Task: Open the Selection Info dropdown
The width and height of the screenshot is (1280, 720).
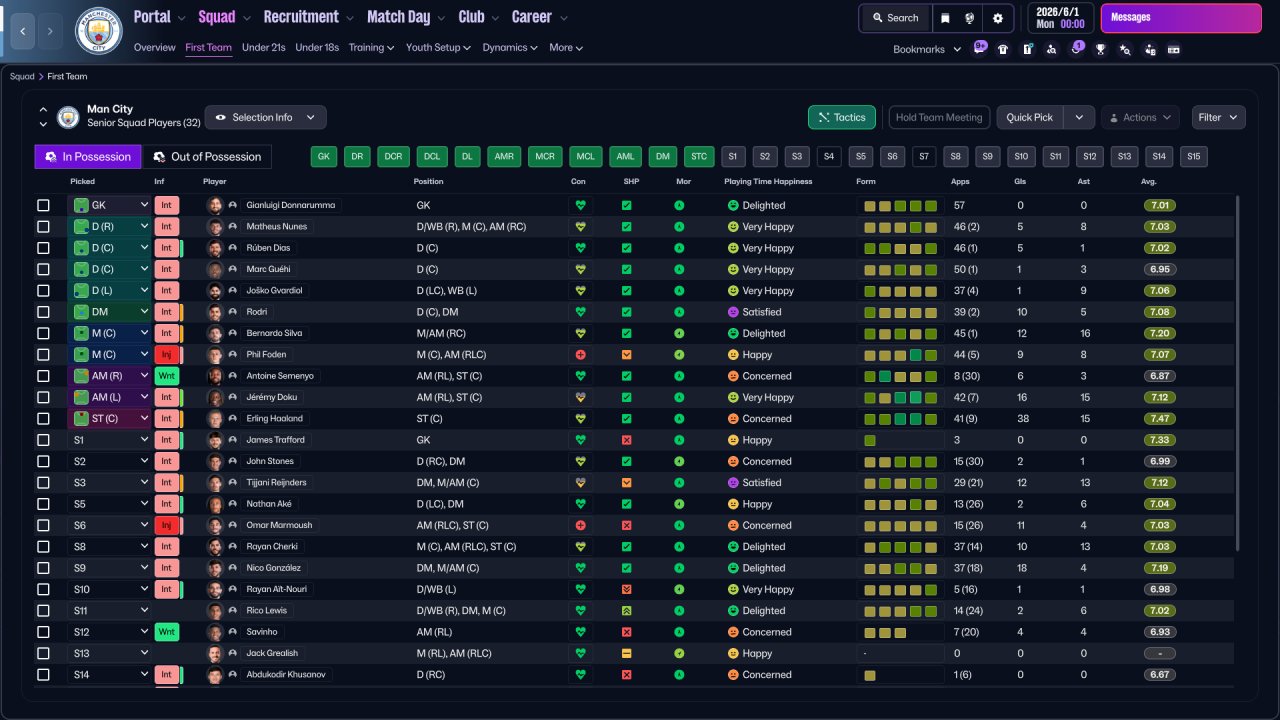Action: [265, 117]
